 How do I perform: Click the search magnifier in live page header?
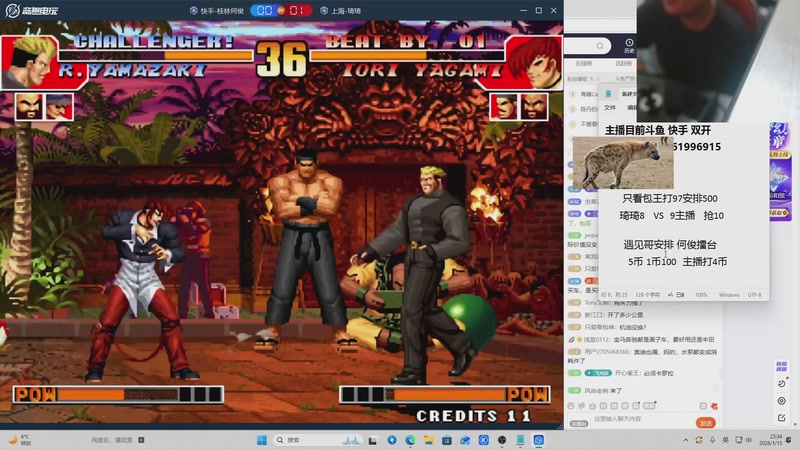coord(600,46)
